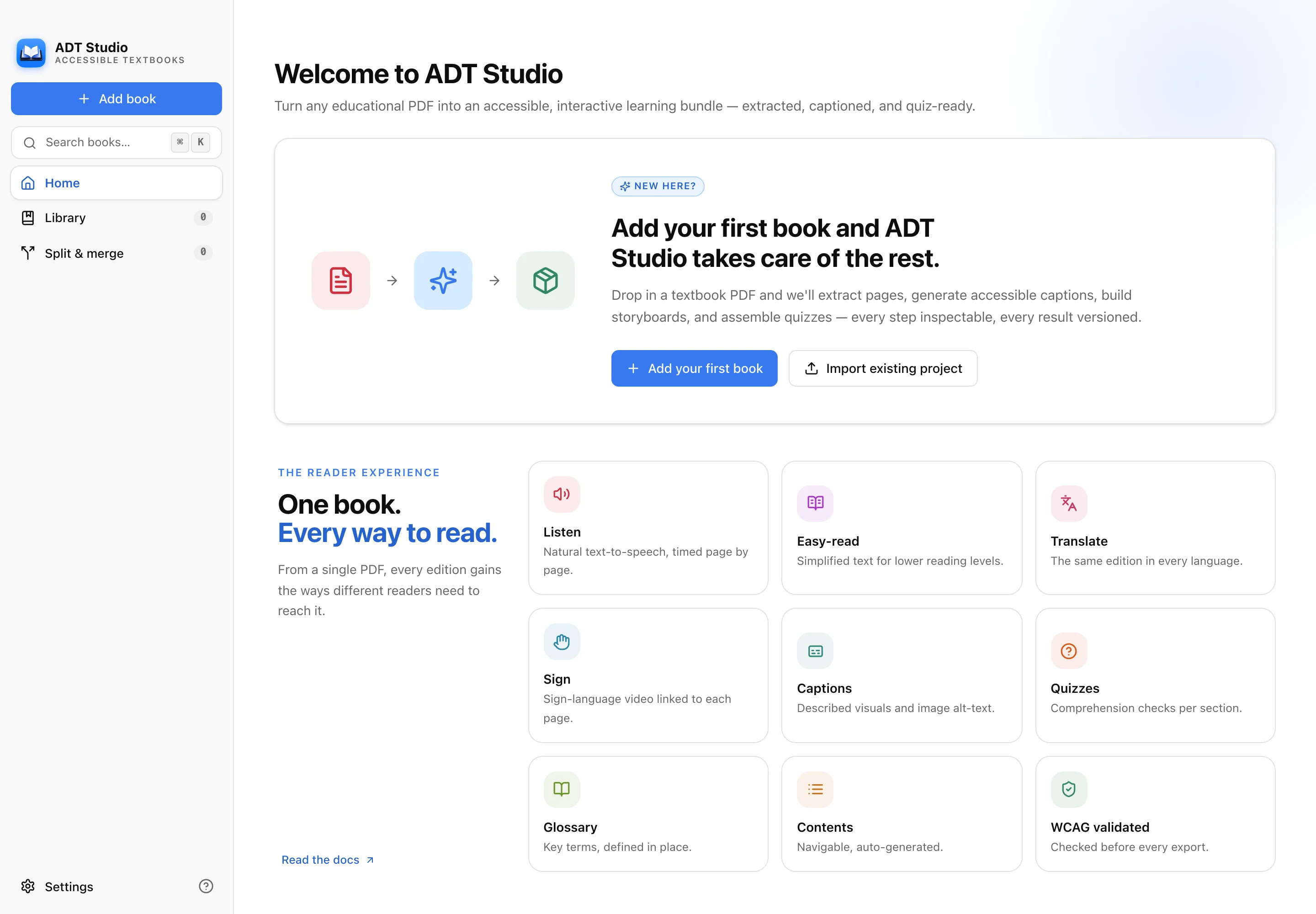
Task: Click the Captions icon
Action: (x=816, y=651)
